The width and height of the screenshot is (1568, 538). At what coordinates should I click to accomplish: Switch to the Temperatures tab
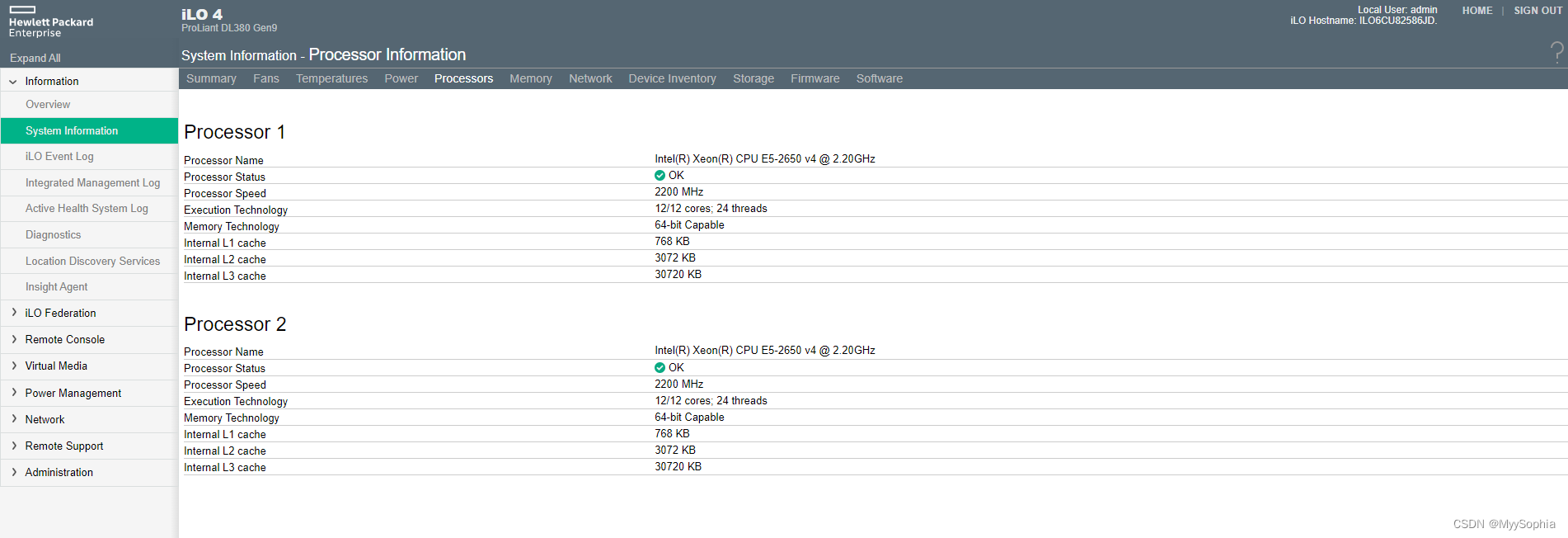[x=332, y=78]
